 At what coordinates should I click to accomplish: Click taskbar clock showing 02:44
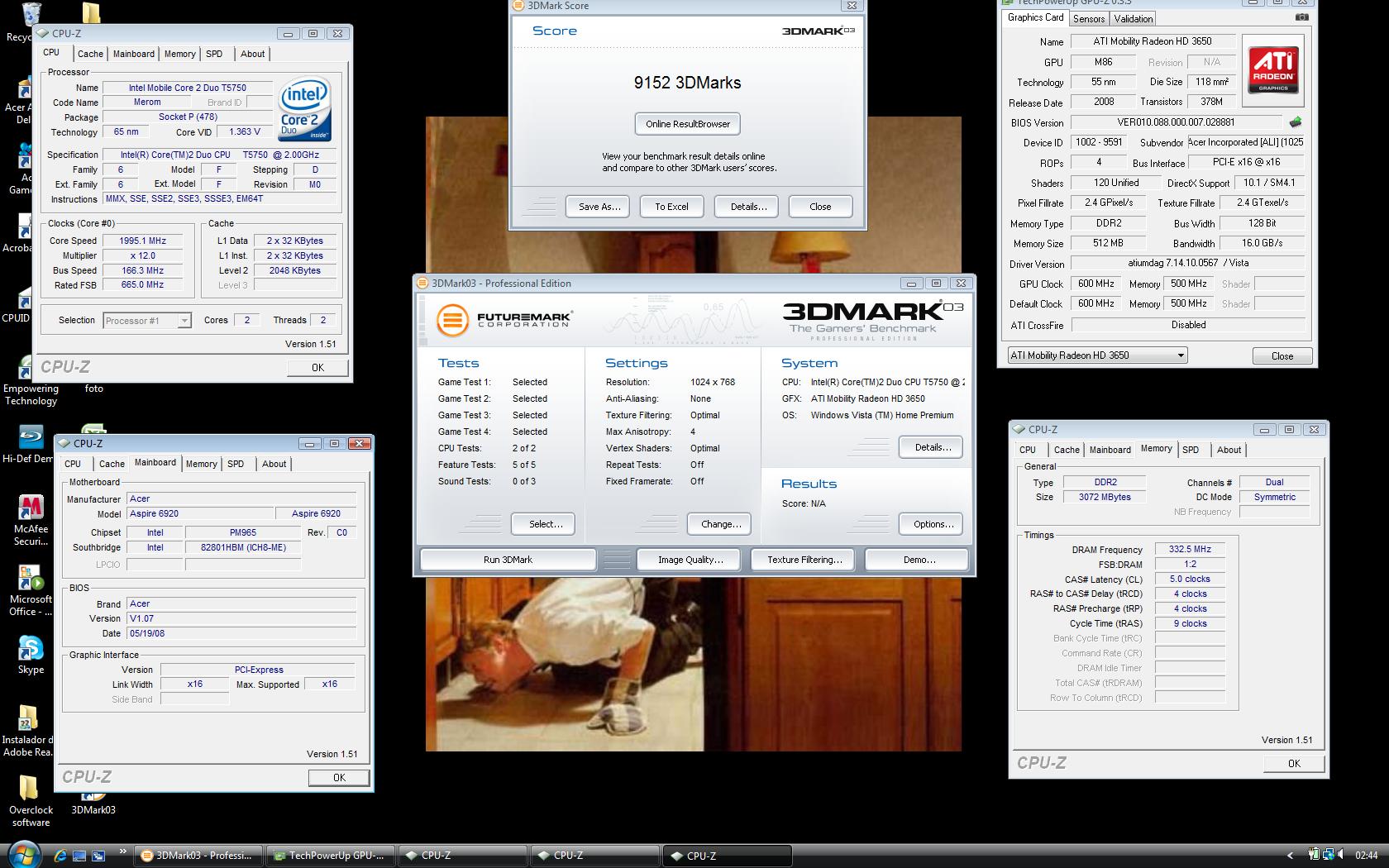(1367, 856)
